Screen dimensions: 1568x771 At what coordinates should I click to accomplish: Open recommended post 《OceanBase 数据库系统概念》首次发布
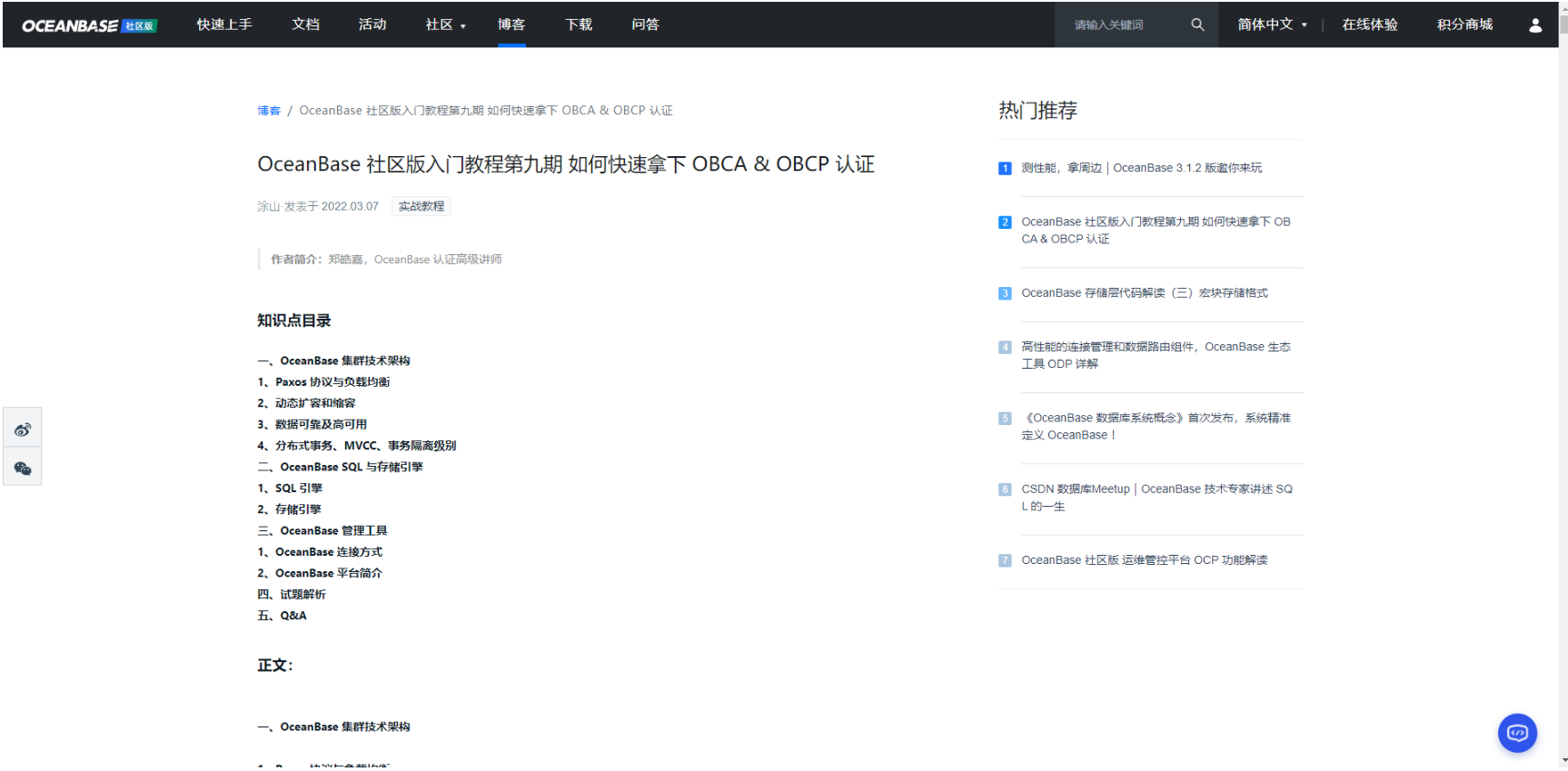point(1156,427)
